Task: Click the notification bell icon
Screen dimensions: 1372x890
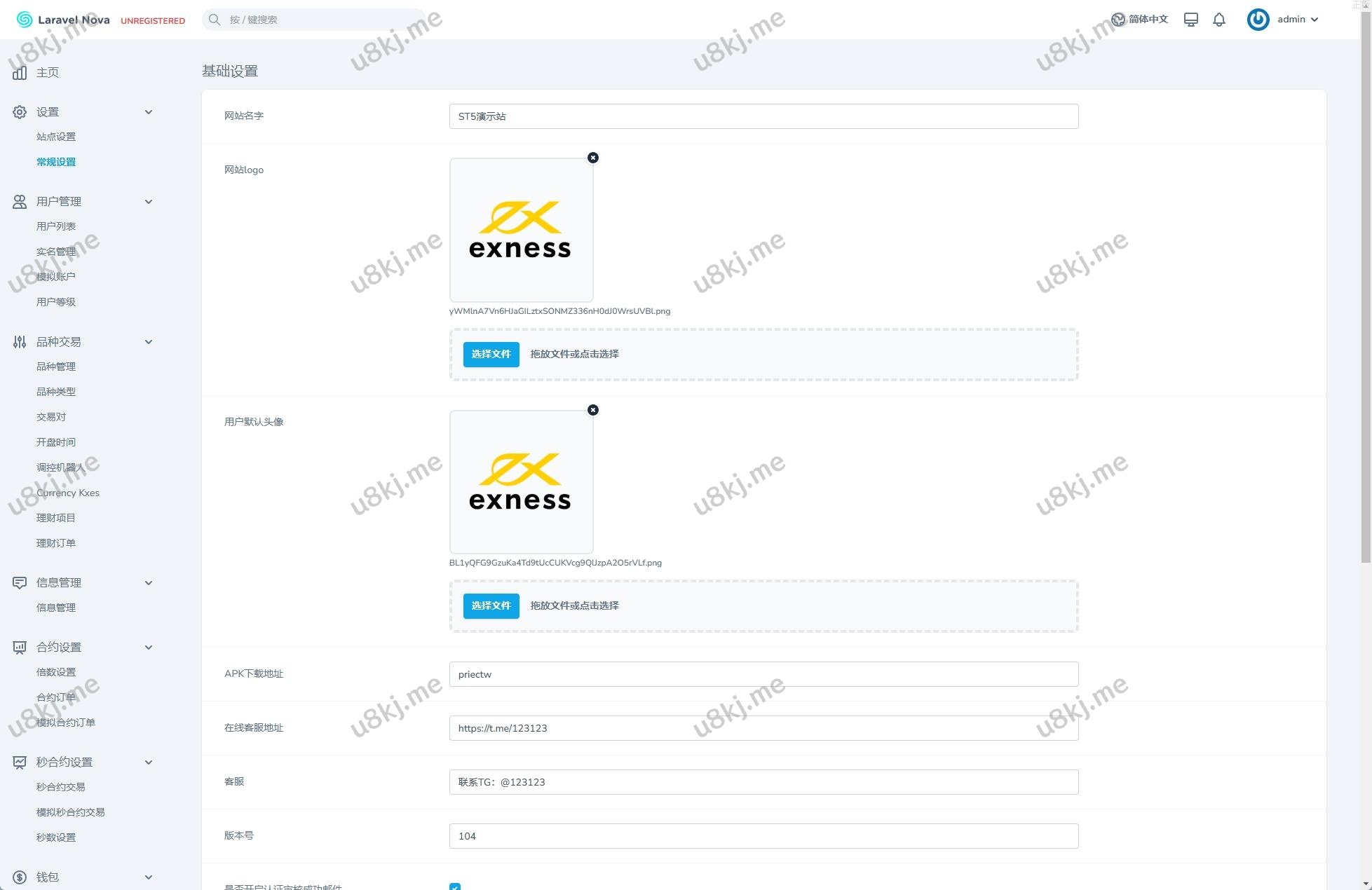Action: (x=1219, y=20)
